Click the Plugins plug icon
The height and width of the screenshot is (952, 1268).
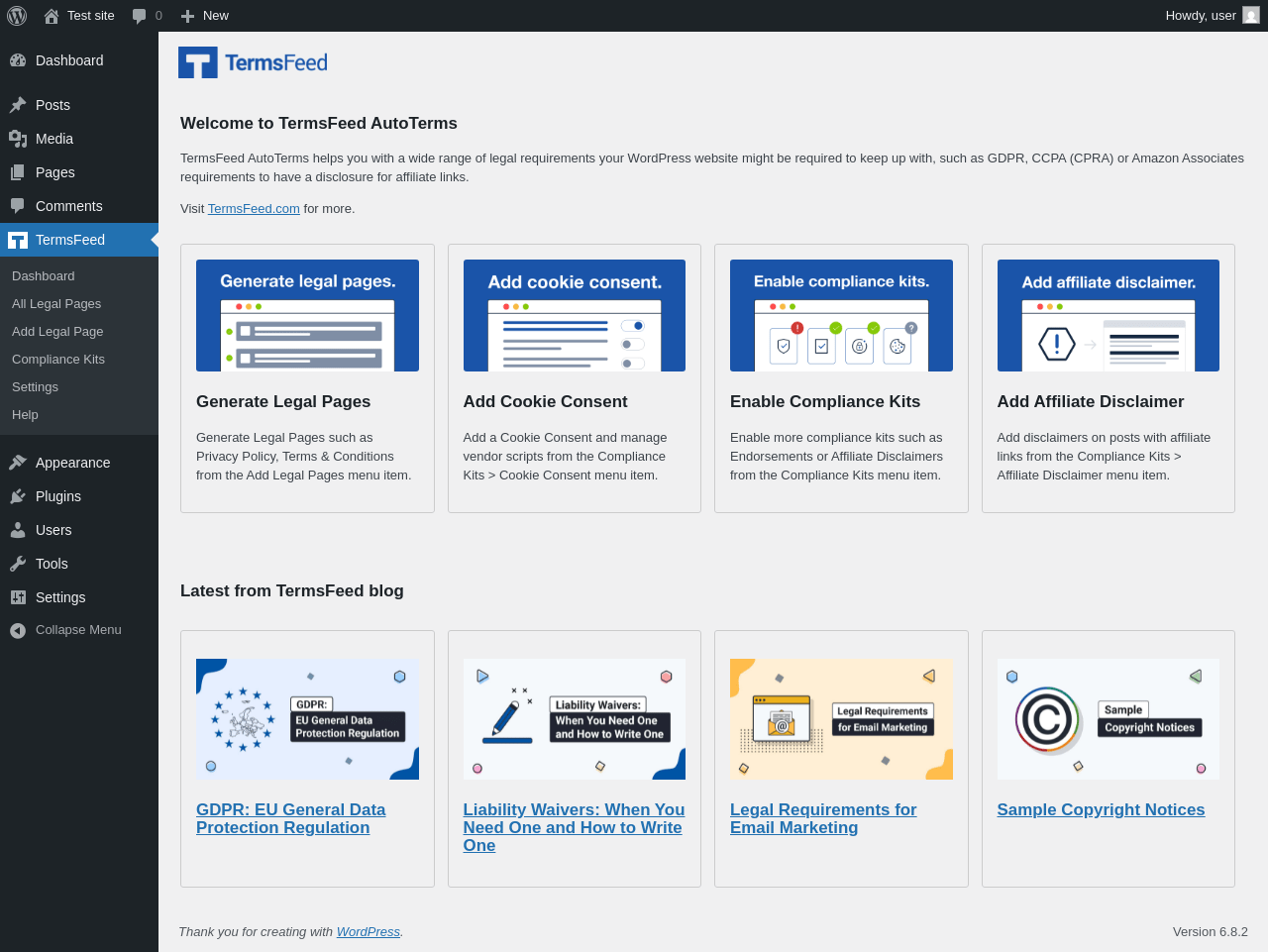tap(18, 496)
